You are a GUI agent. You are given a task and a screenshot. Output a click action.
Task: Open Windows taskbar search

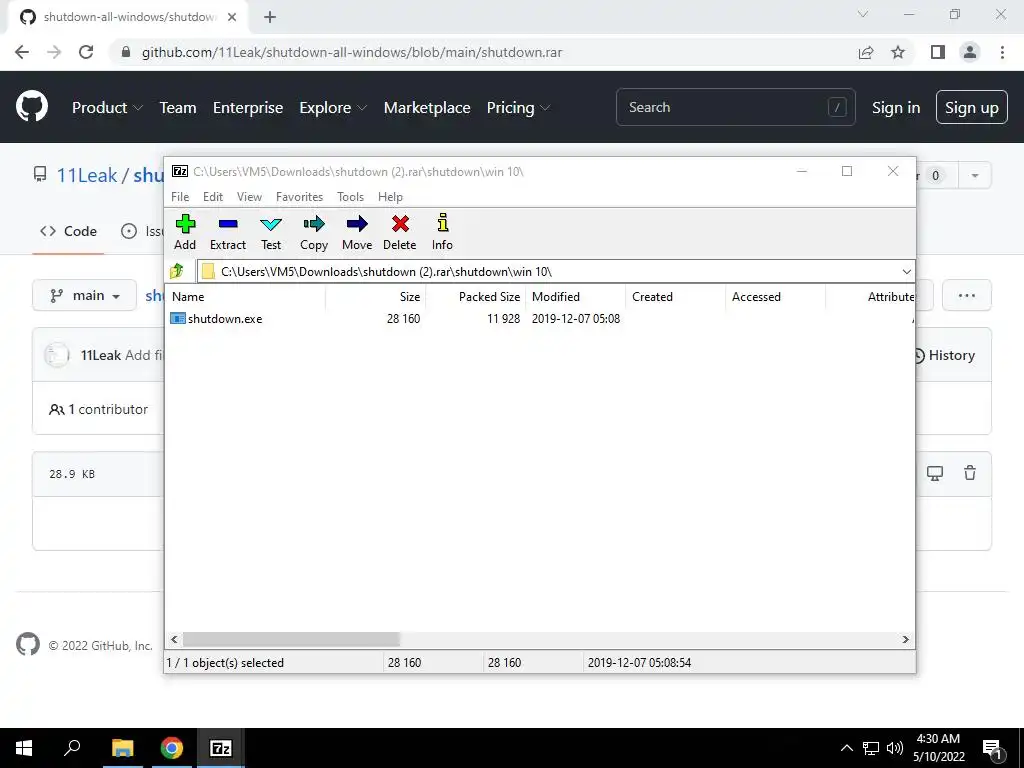tap(72, 748)
